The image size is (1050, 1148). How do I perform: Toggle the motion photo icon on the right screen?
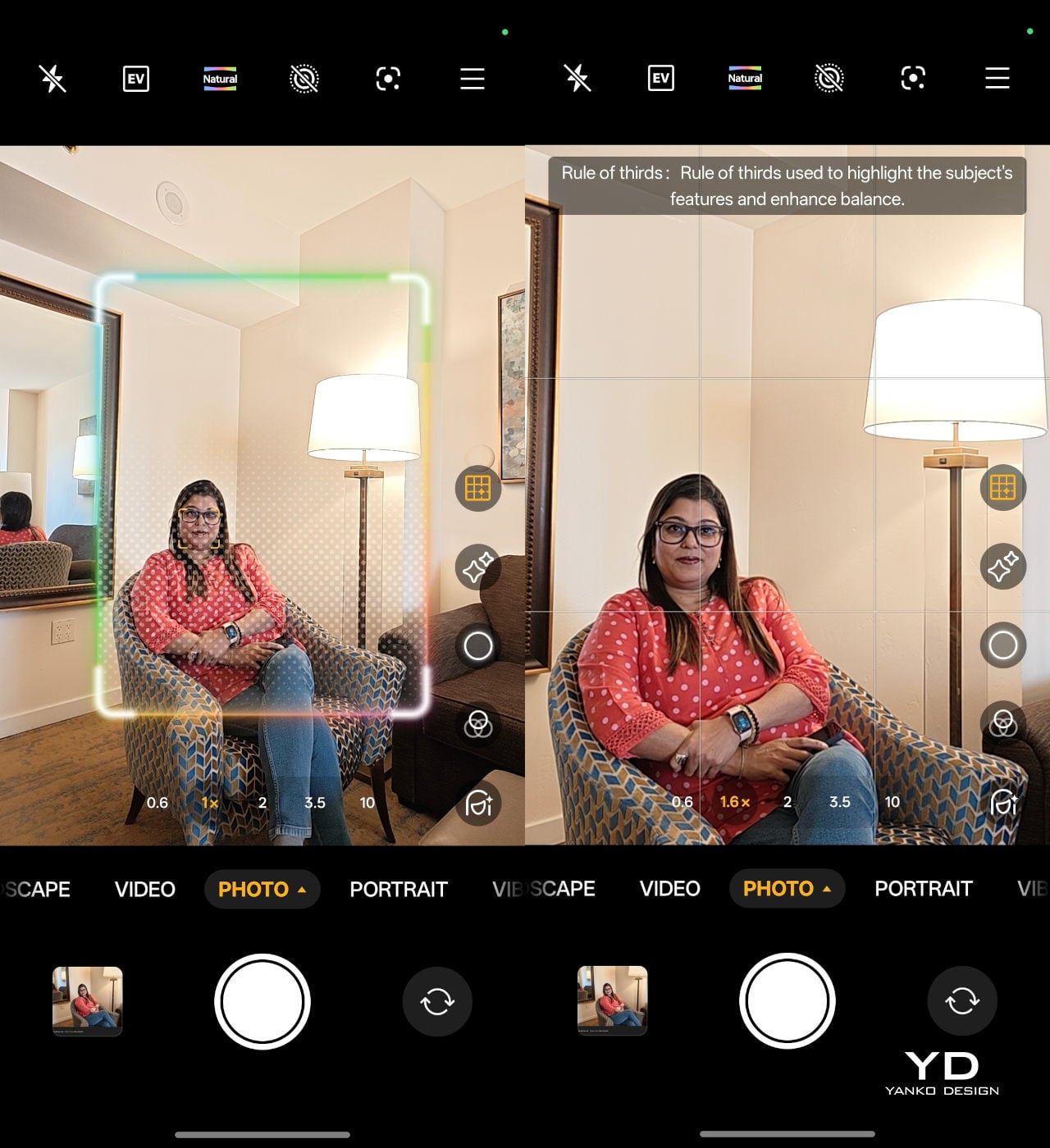click(829, 79)
